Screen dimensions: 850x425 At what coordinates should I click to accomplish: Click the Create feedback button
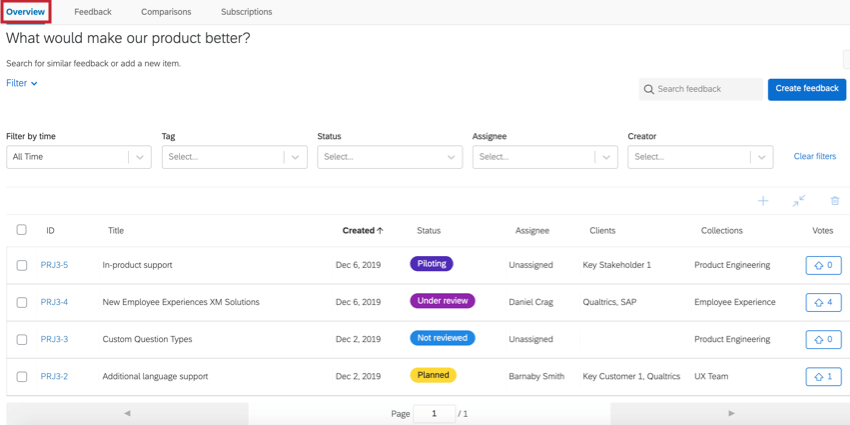click(x=807, y=89)
